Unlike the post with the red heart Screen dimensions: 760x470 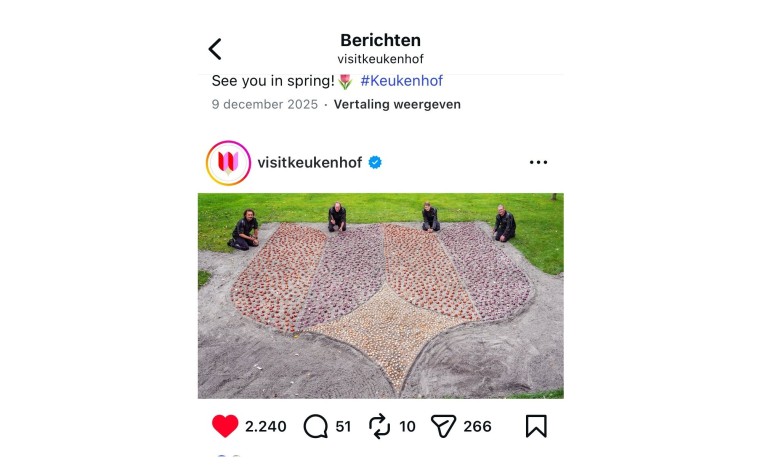pyautogui.click(x=225, y=426)
